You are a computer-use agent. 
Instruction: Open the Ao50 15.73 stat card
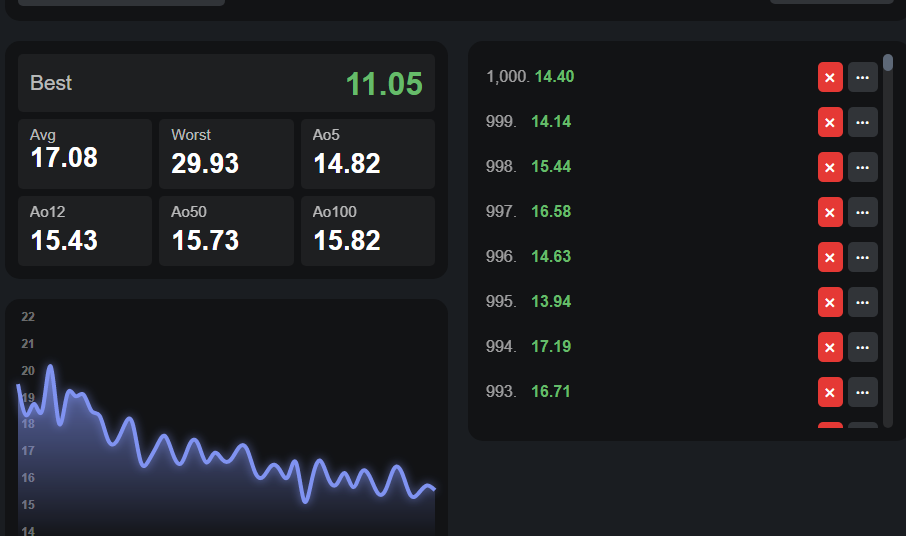[x=226, y=231]
